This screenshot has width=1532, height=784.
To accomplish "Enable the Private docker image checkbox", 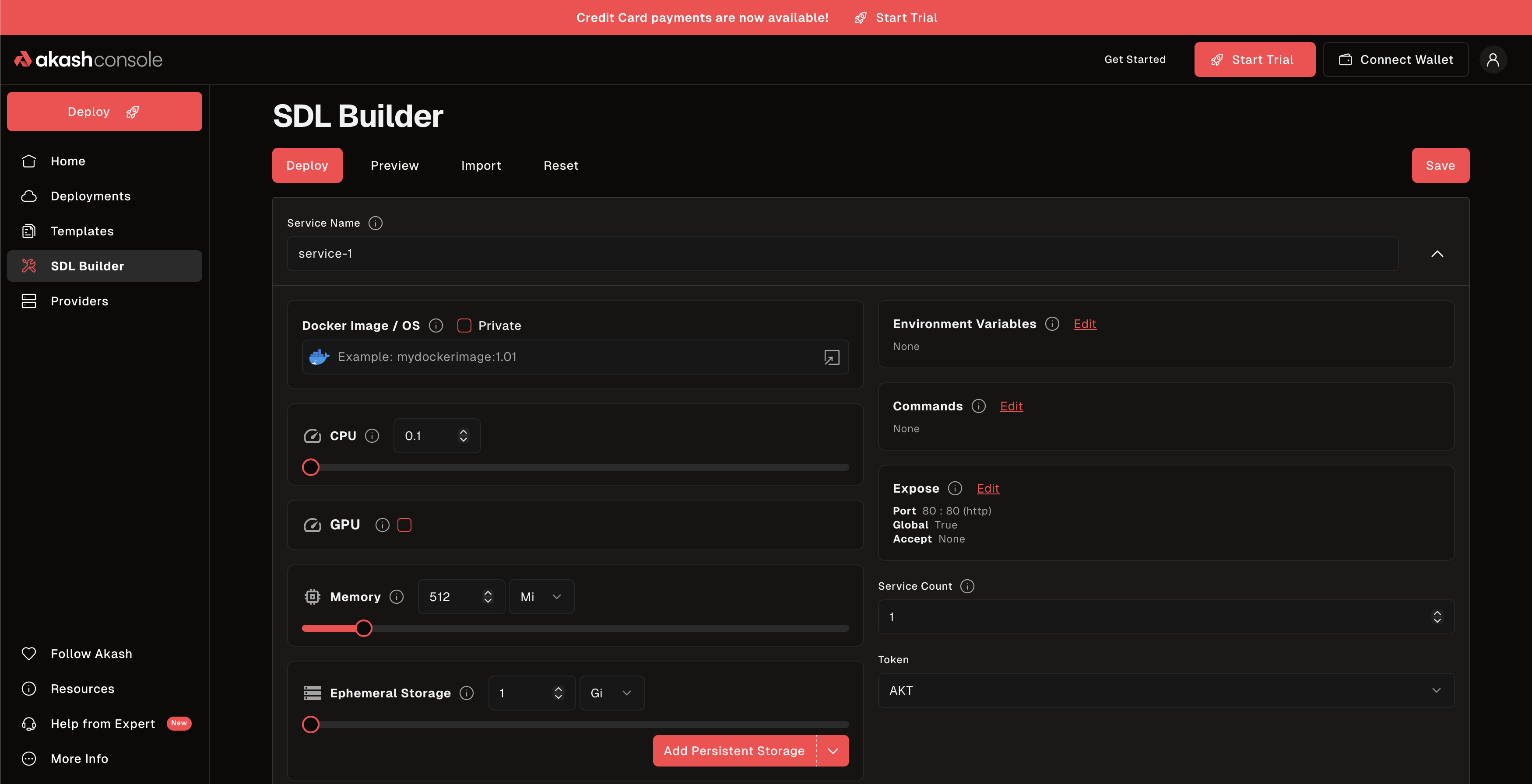I will [464, 325].
